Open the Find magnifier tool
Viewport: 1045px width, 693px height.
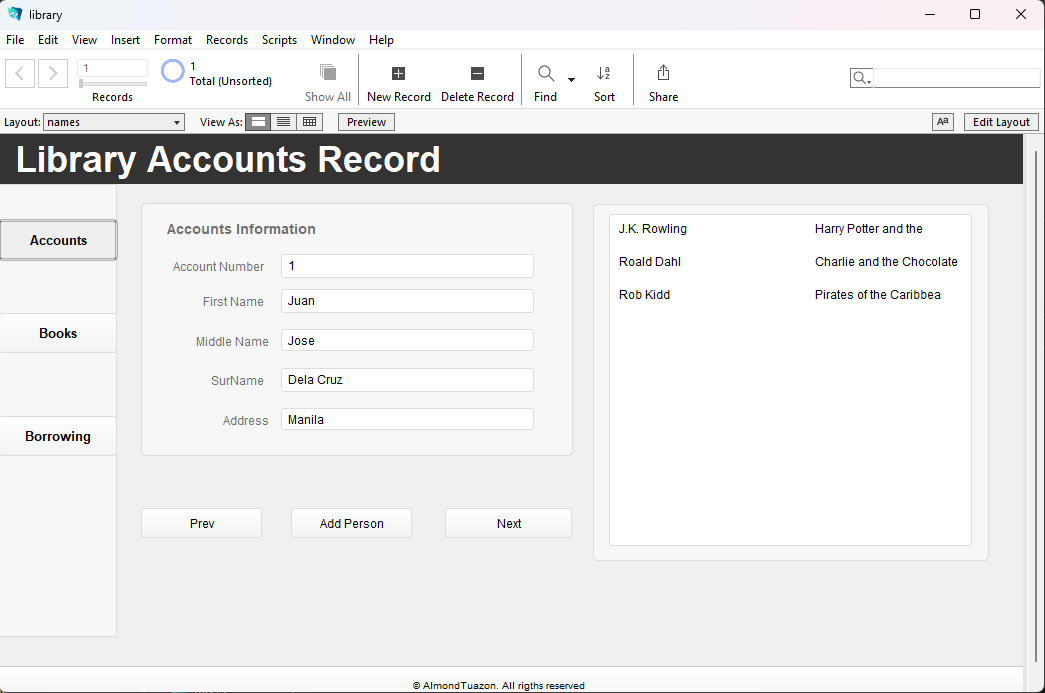tap(546, 74)
